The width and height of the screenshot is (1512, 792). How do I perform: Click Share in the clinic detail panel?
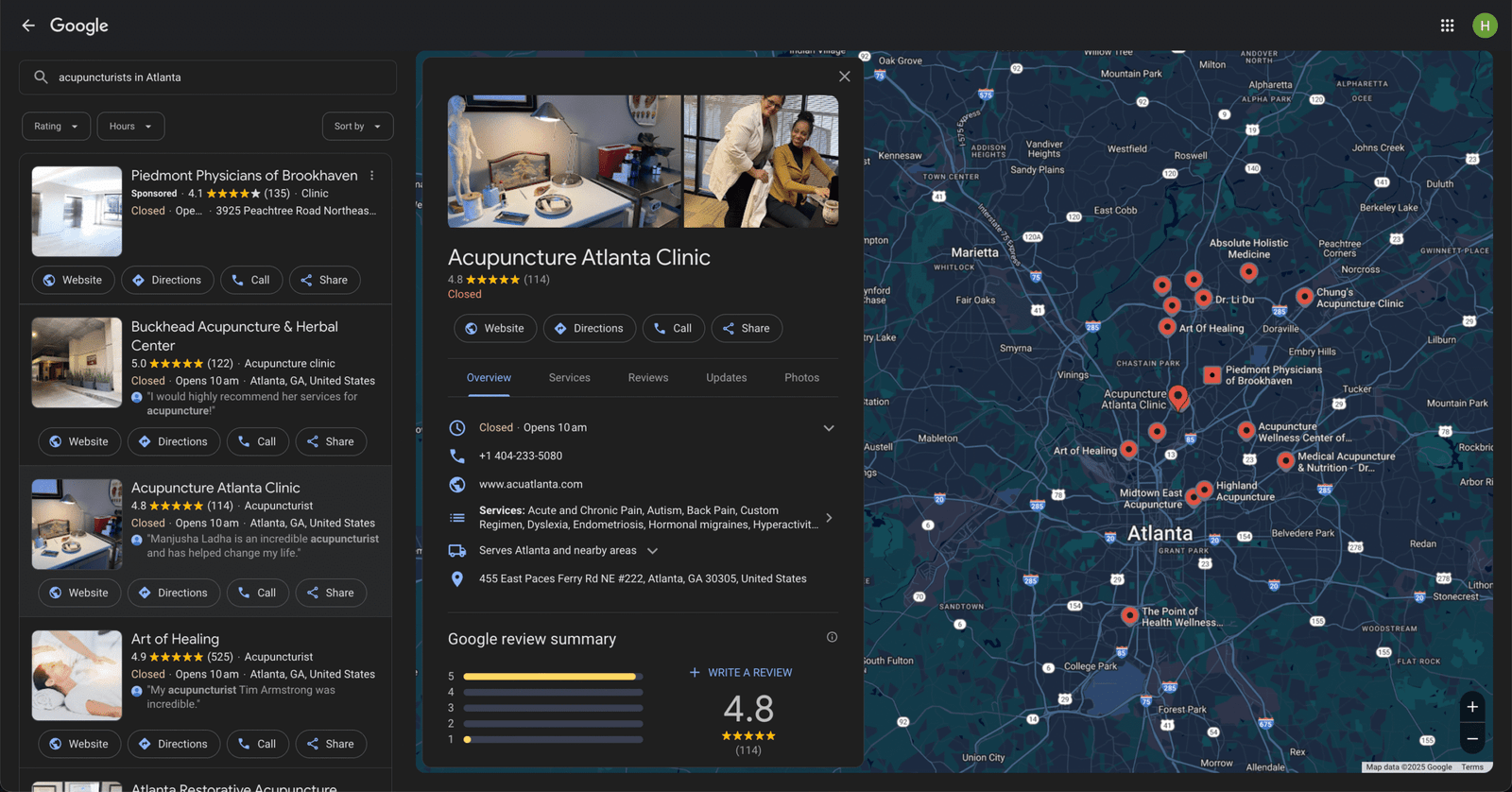747,329
